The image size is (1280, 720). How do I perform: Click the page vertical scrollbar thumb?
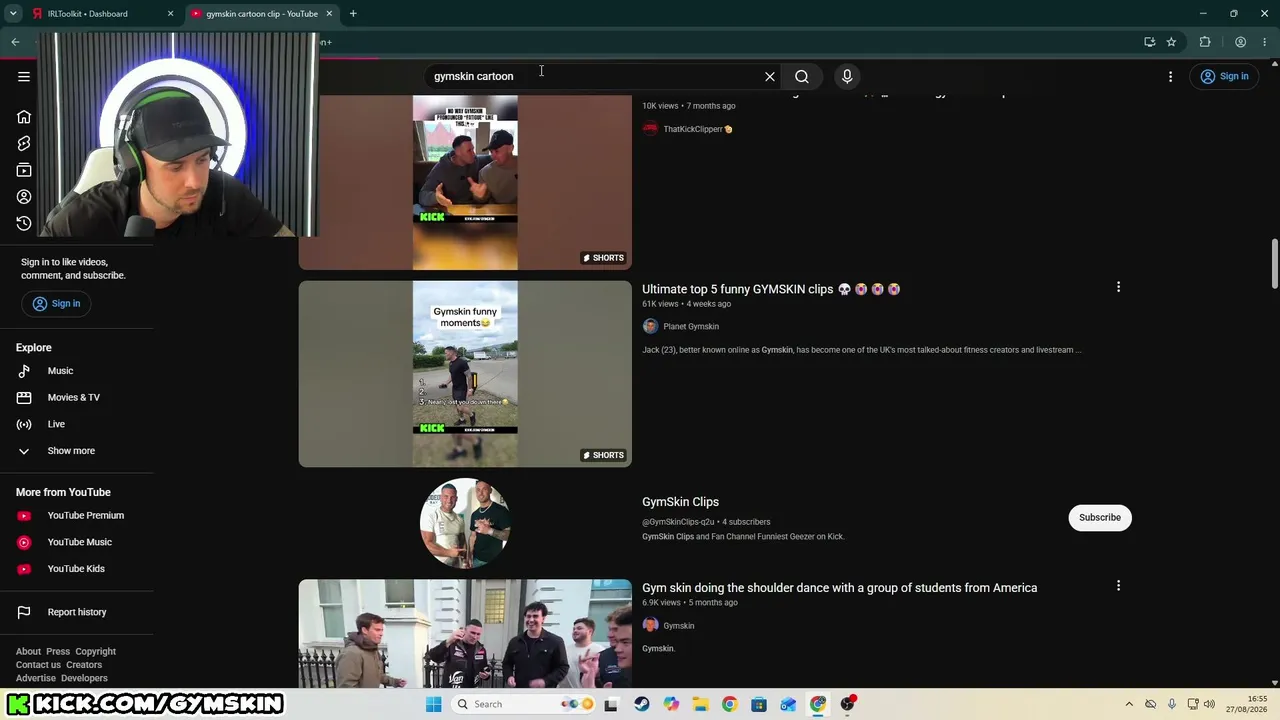click(1274, 262)
